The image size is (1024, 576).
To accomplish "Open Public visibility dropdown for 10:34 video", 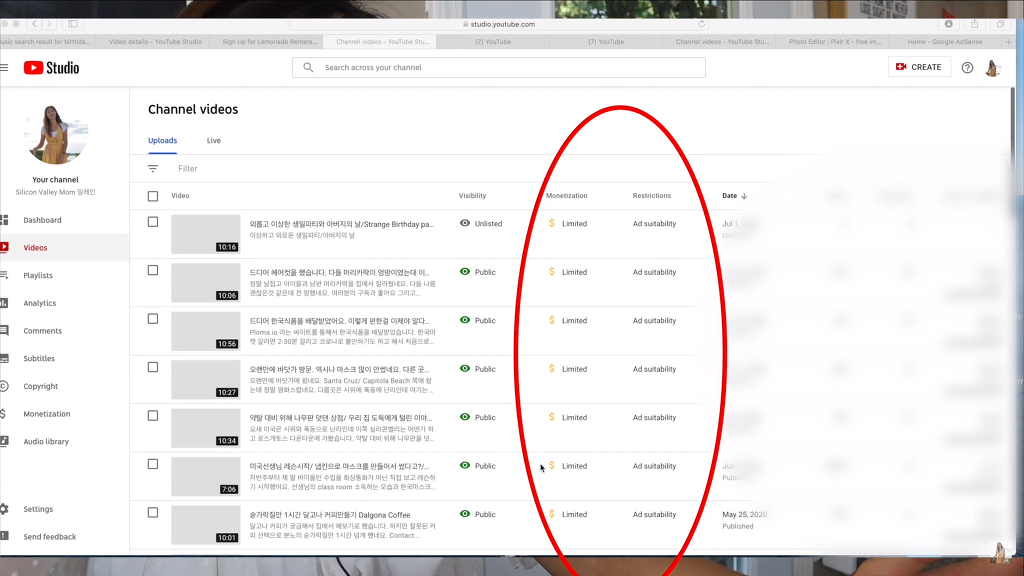I will click(477, 417).
